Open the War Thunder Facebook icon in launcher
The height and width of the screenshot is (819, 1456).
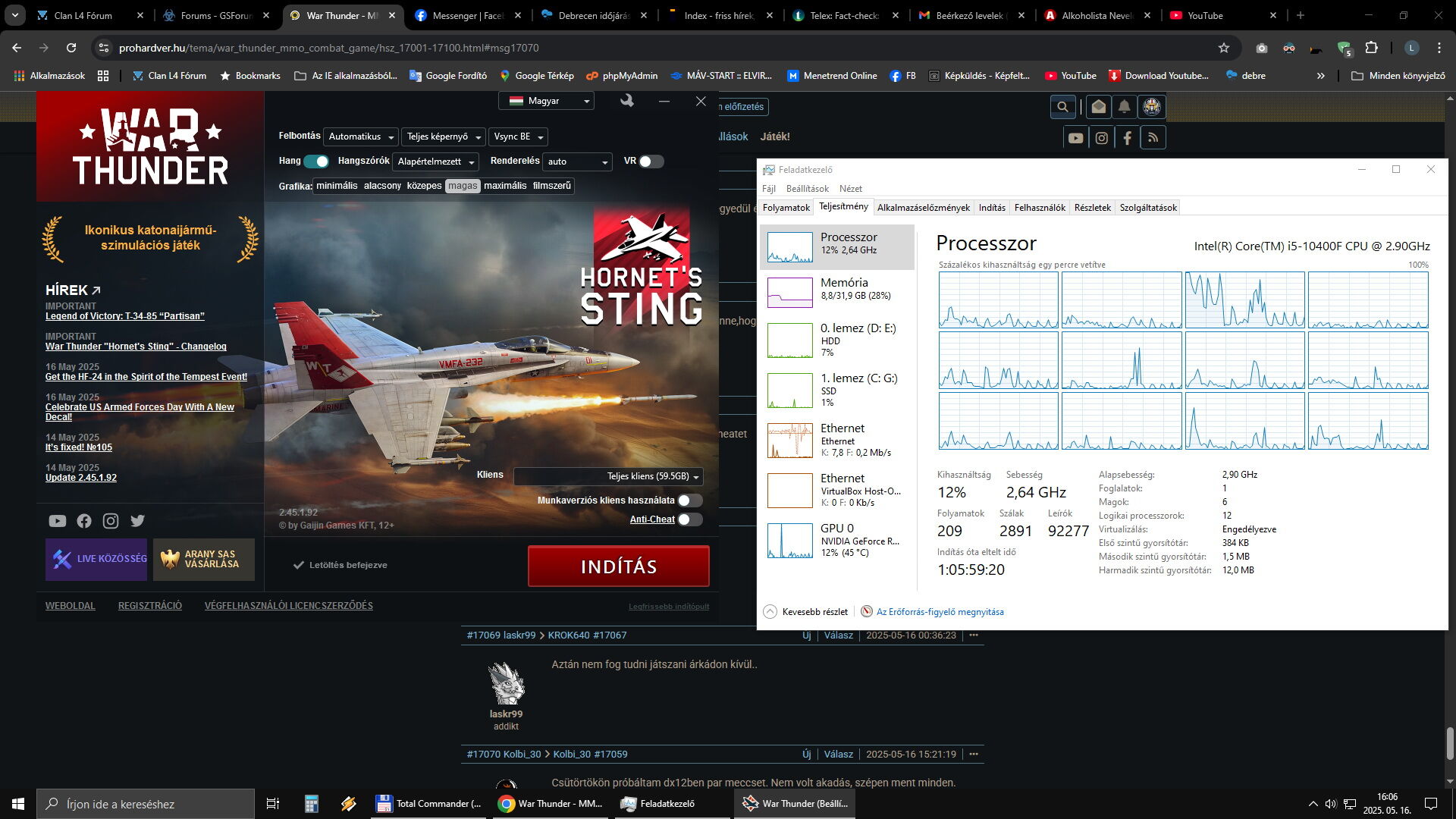(x=84, y=521)
